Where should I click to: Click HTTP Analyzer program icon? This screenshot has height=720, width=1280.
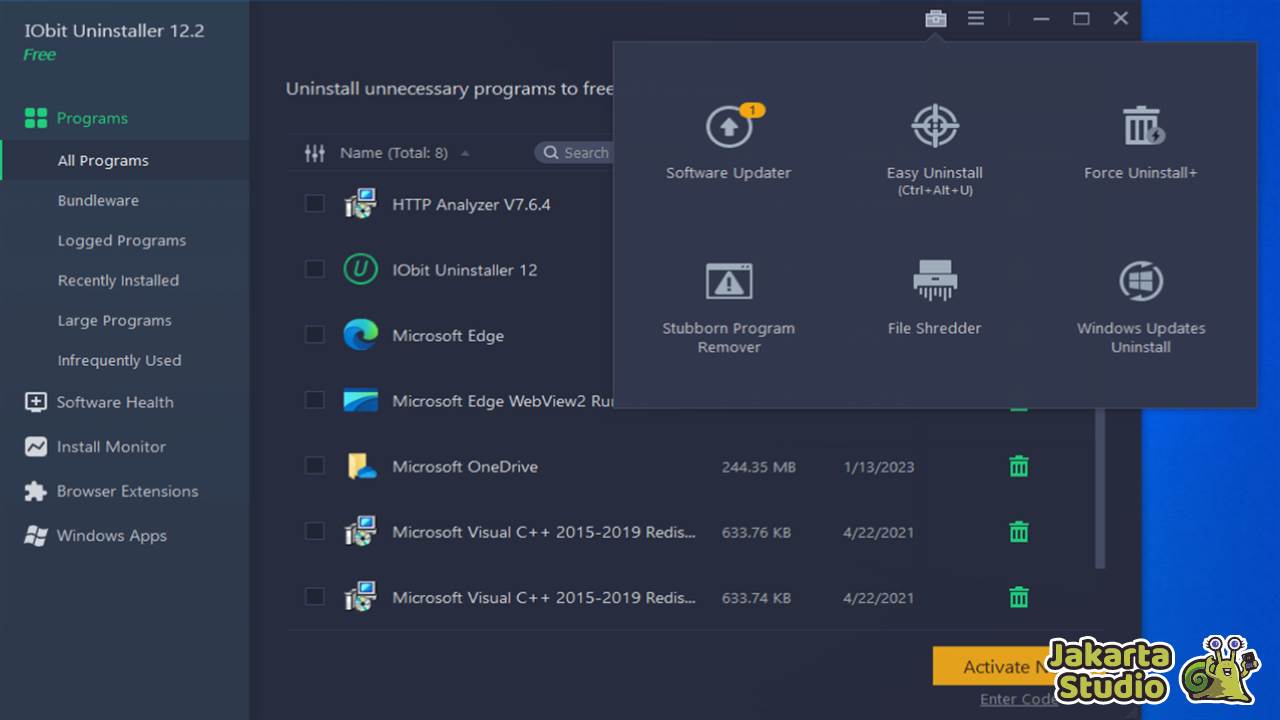(360, 204)
